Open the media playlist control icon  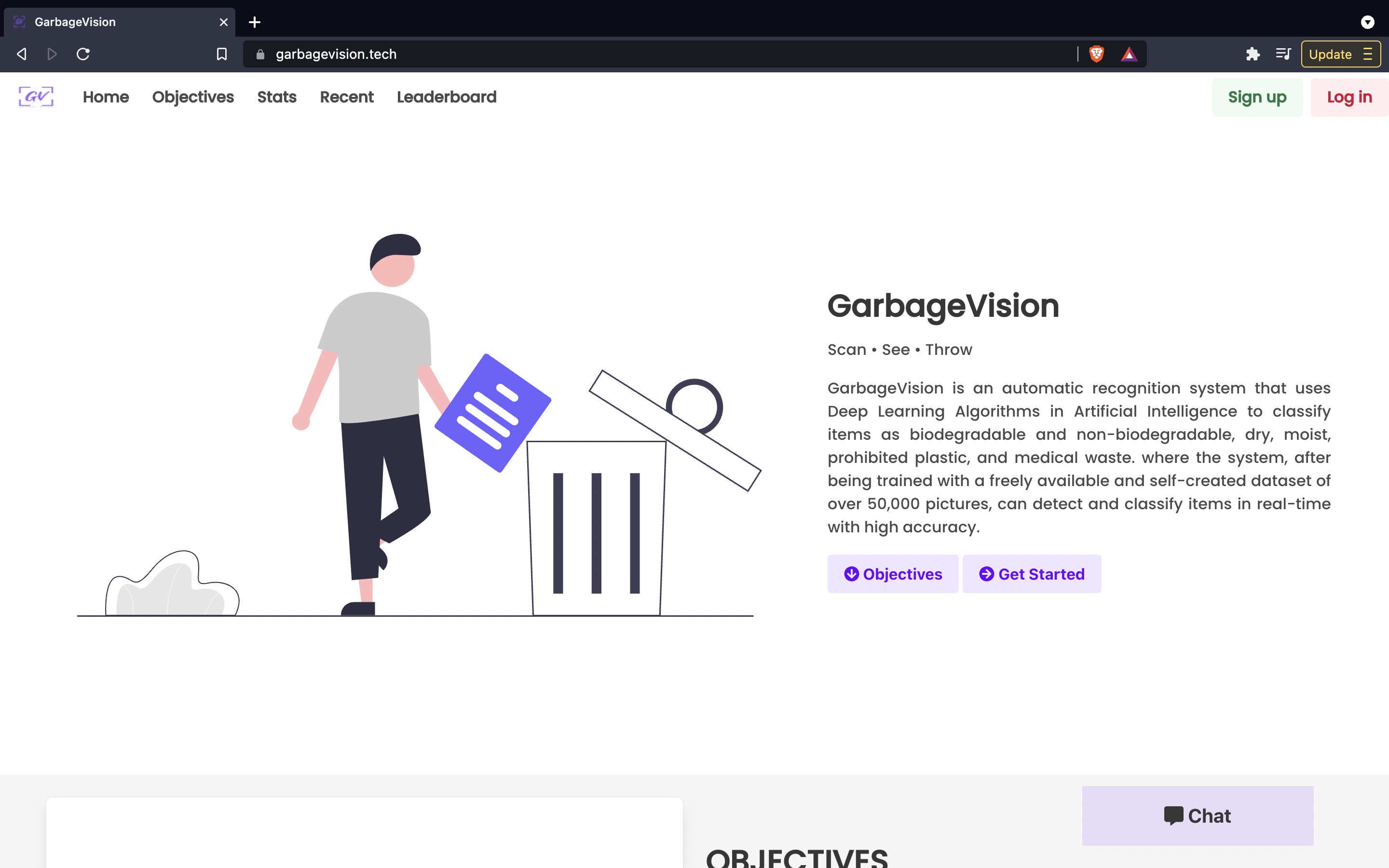1283,54
